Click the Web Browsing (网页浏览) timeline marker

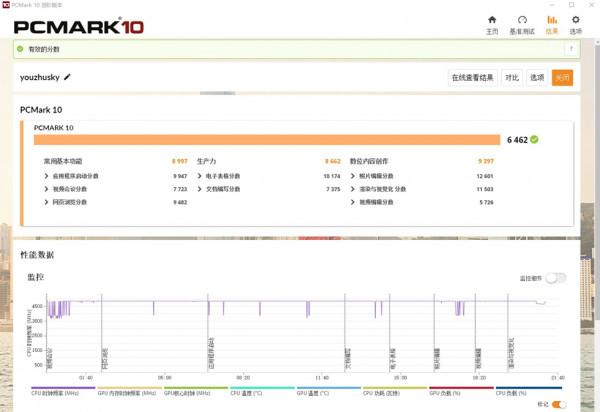tap(105, 359)
